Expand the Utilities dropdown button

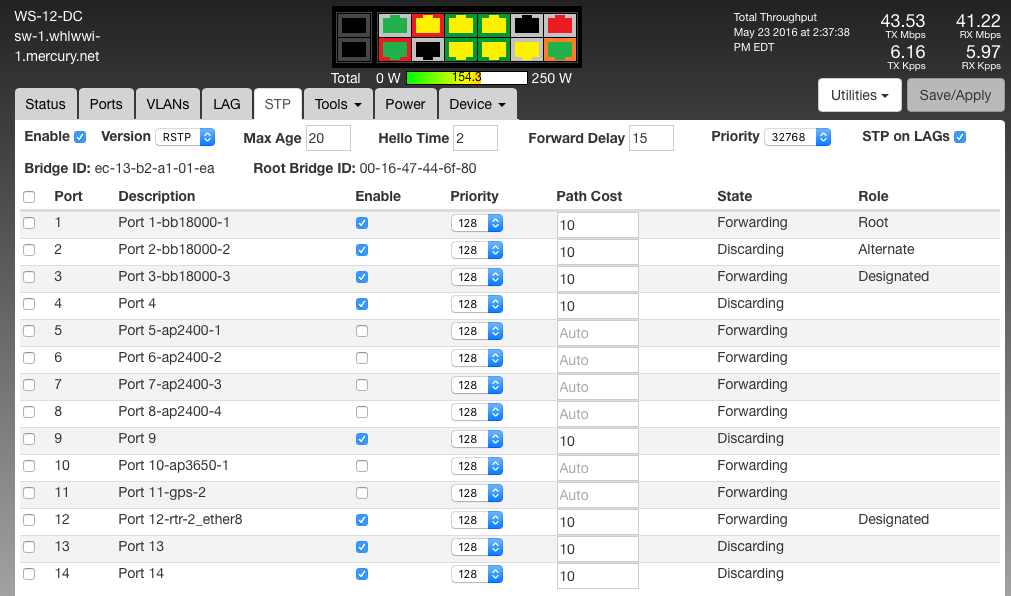pyautogui.click(x=860, y=95)
